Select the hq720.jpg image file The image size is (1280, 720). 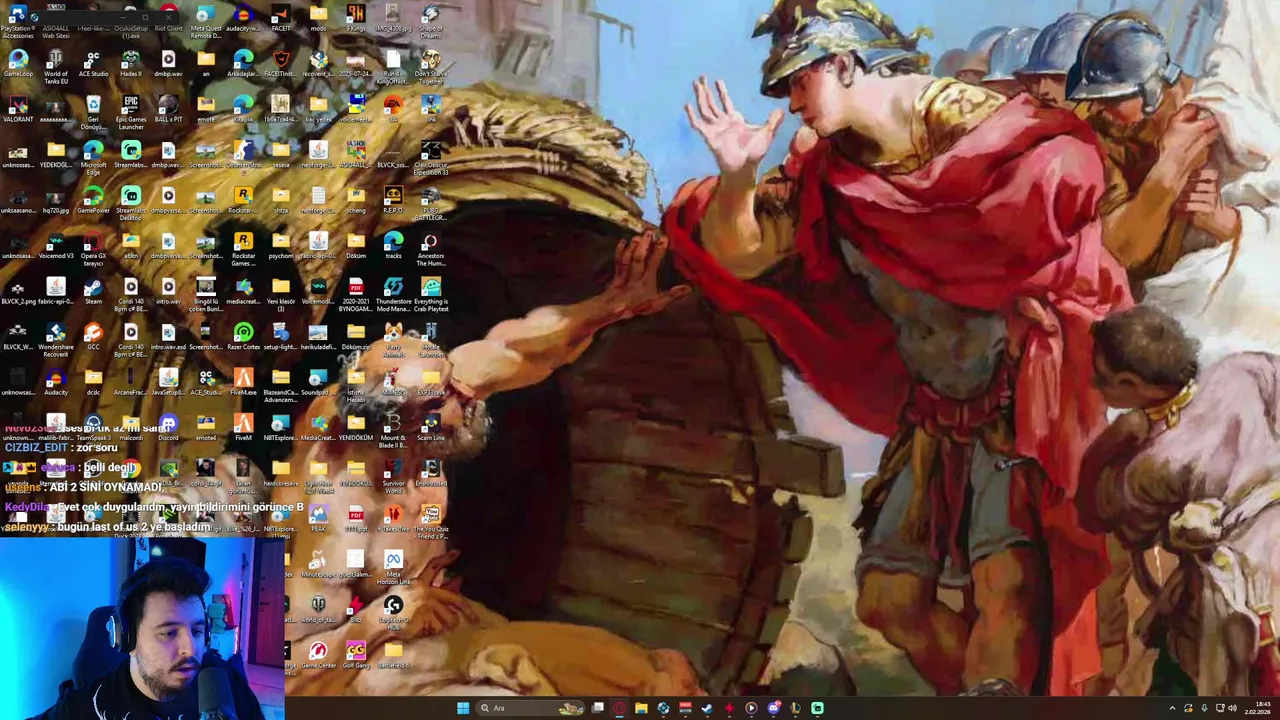[x=55, y=201]
